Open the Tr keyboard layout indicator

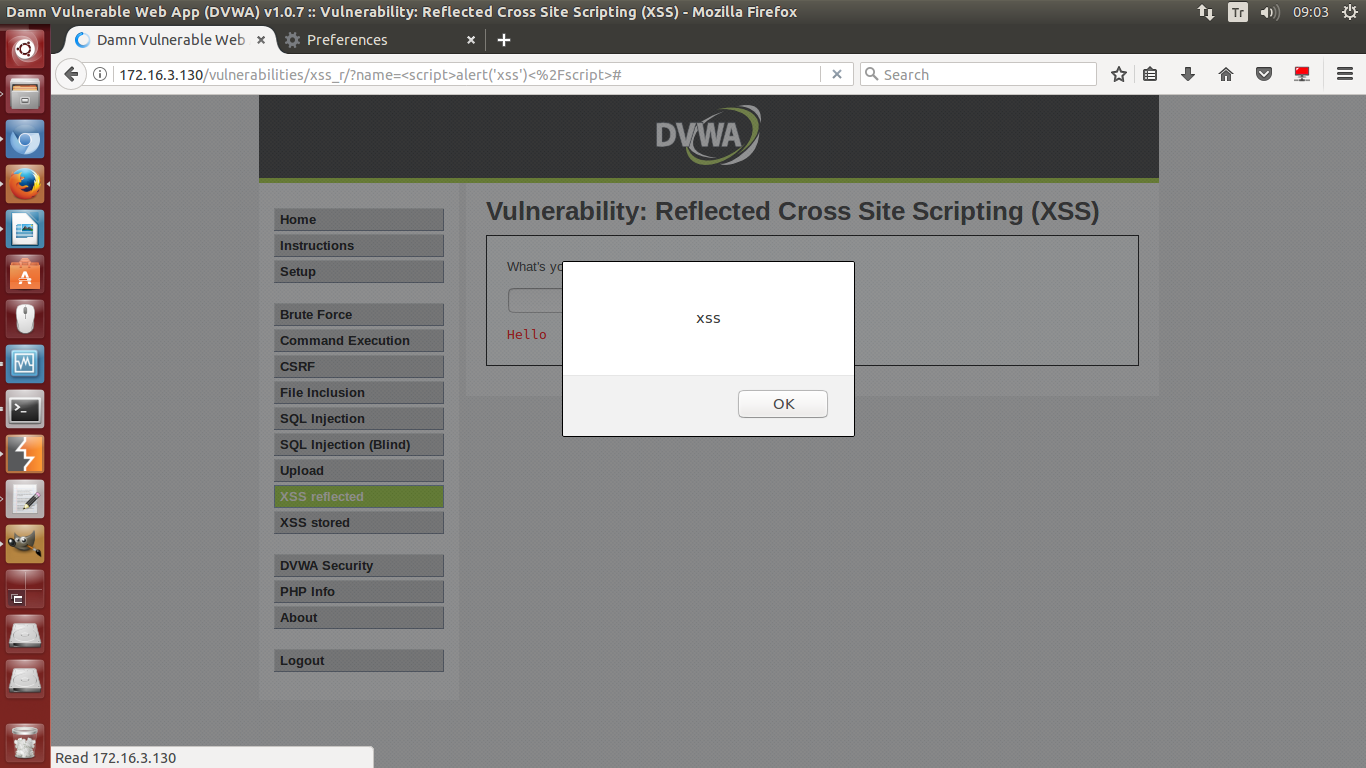pyautogui.click(x=1238, y=12)
